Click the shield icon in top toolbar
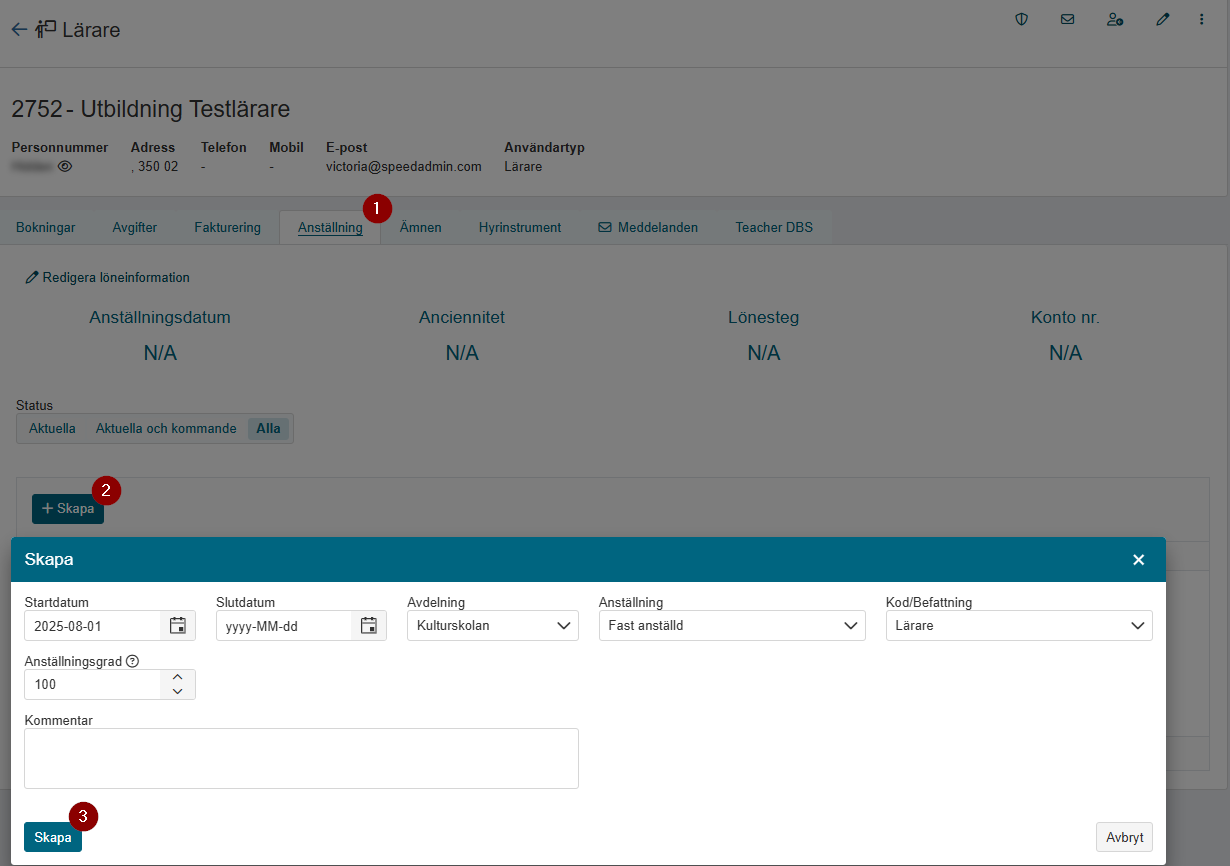 tap(1021, 19)
